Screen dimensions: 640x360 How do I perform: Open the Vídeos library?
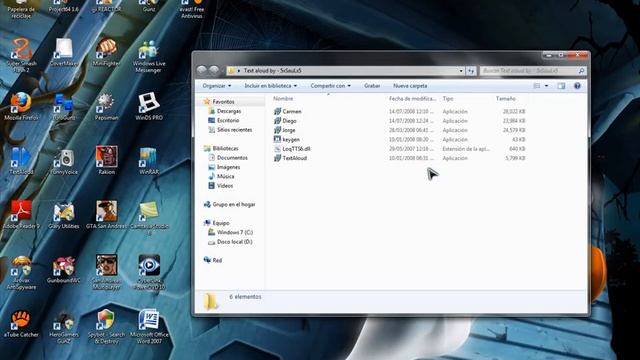click(224, 186)
